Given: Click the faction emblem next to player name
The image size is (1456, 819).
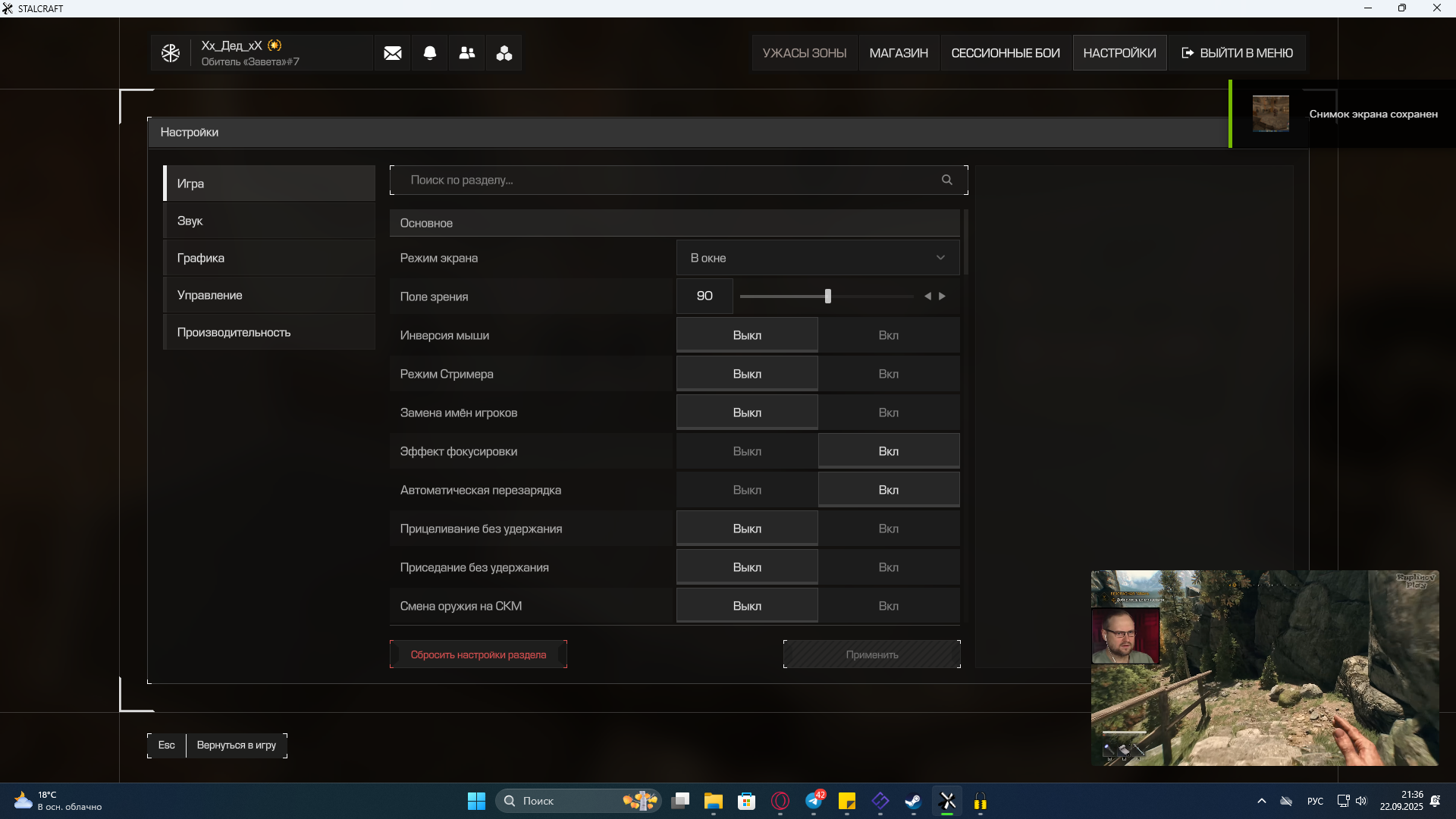Looking at the screenshot, I should [171, 53].
